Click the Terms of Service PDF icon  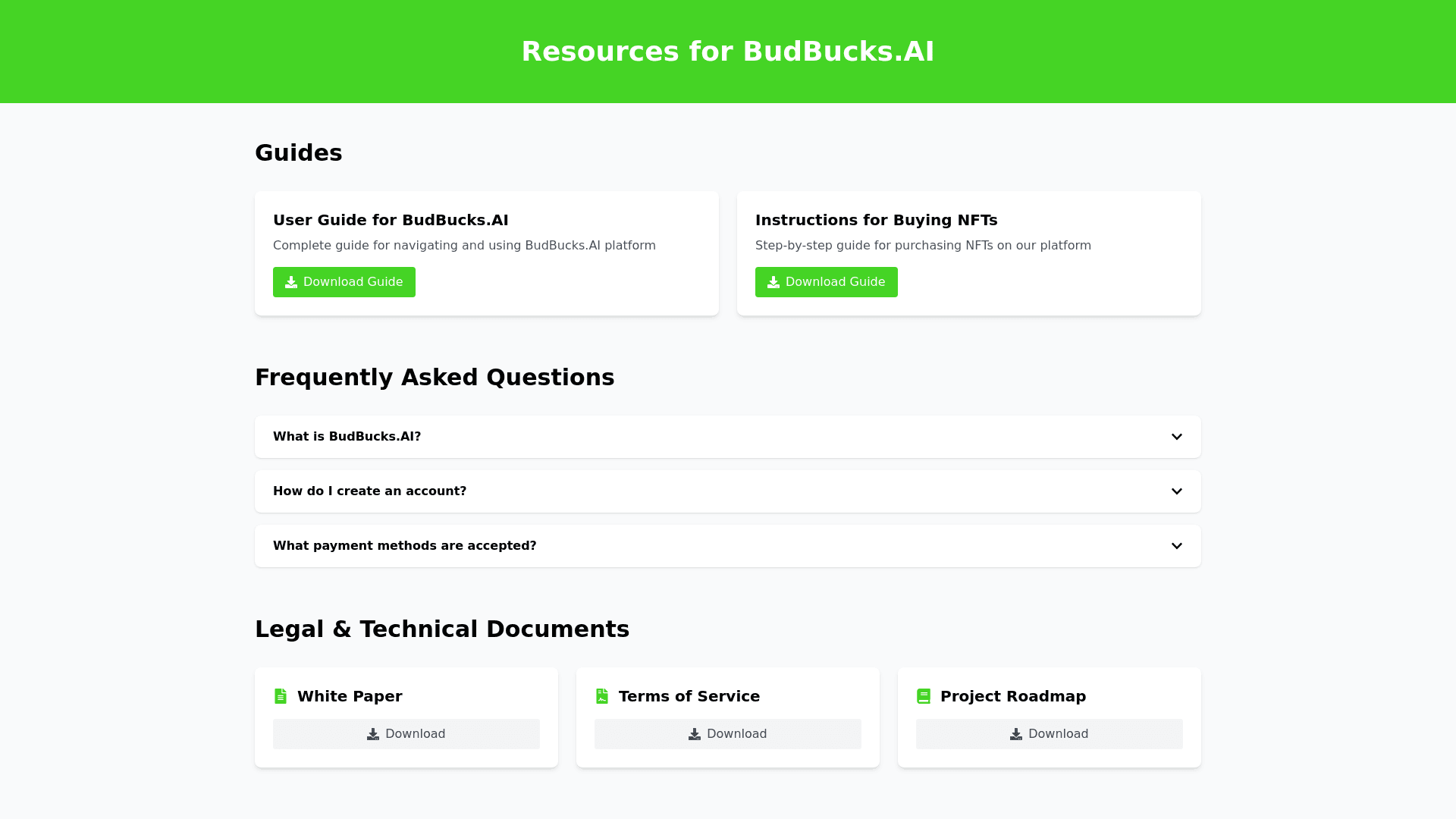tap(602, 696)
